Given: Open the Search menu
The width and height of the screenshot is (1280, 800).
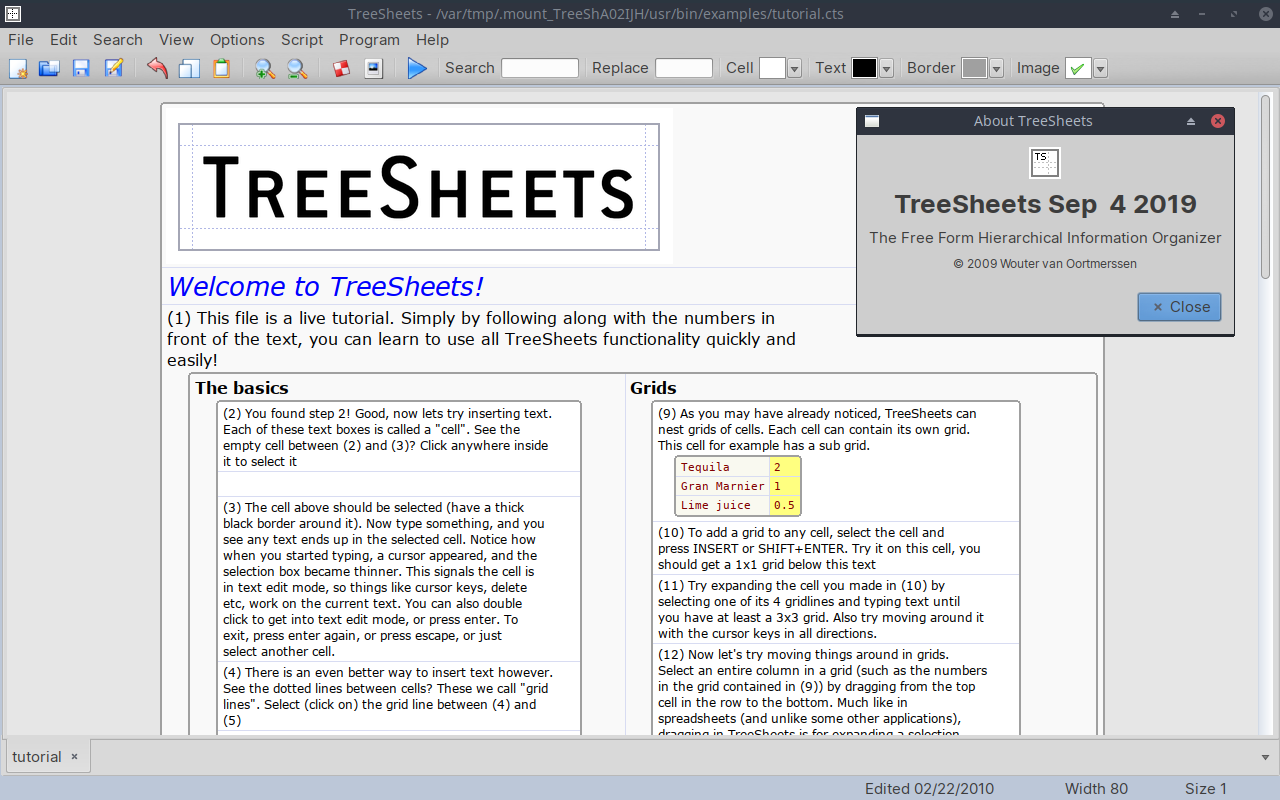Looking at the screenshot, I should 118,40.
